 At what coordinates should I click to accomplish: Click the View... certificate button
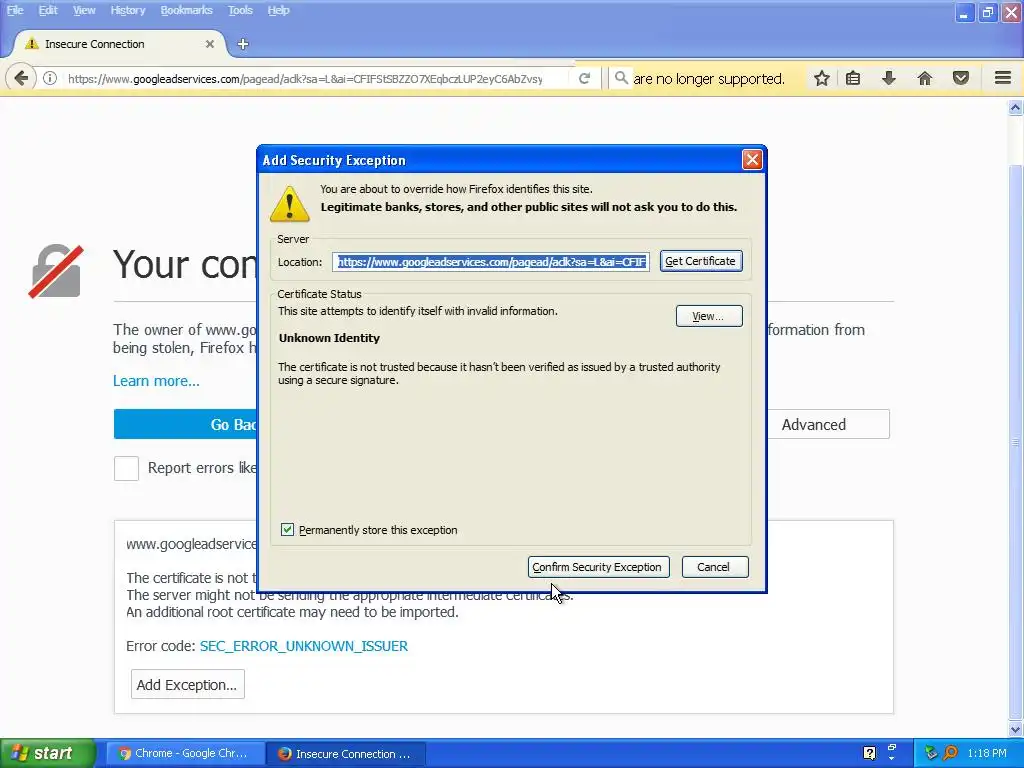pyautogui.click(x=709, y=316)
